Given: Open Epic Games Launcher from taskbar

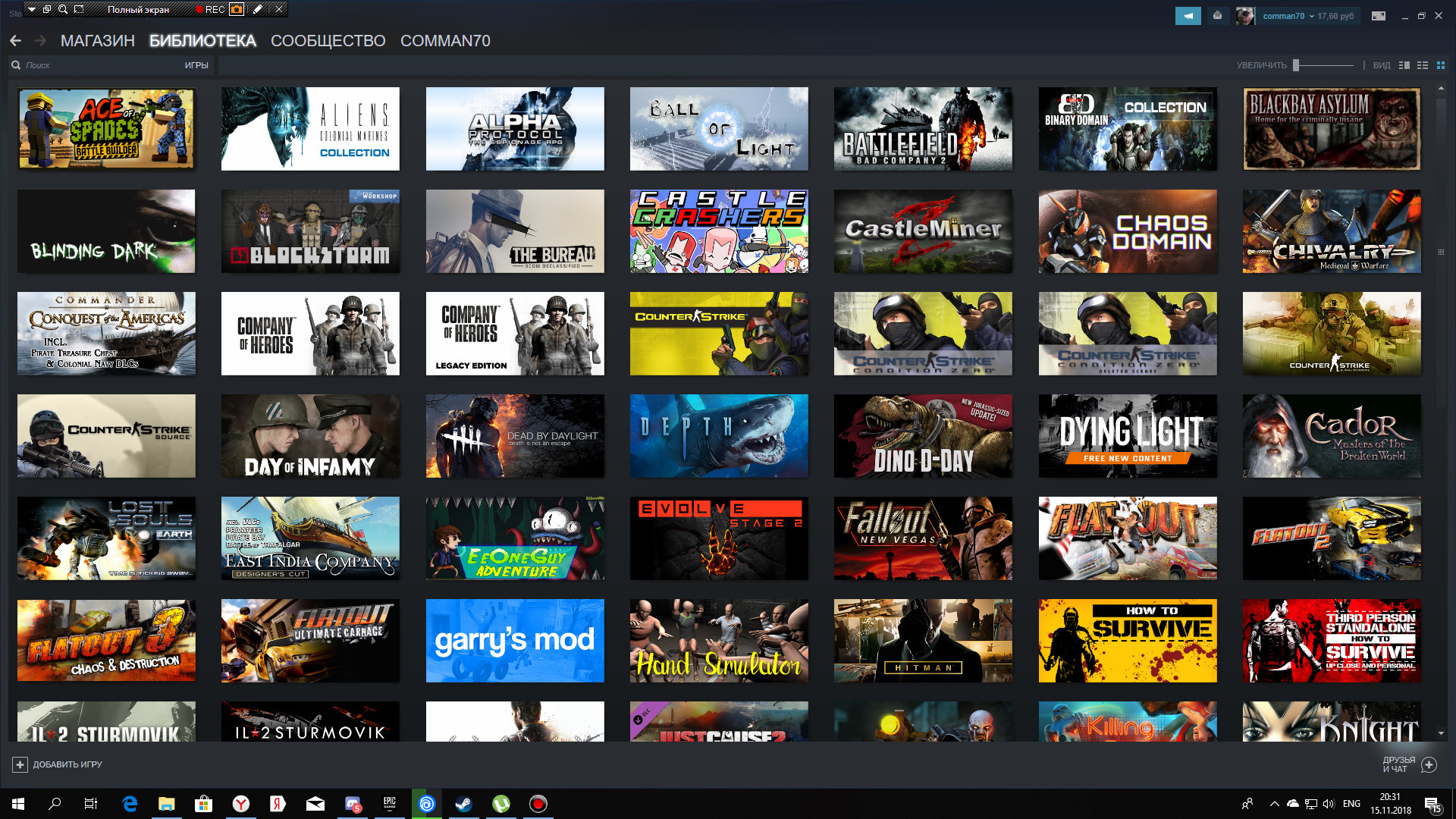Looking at the screenshot, I should click(x=390, y=804).
